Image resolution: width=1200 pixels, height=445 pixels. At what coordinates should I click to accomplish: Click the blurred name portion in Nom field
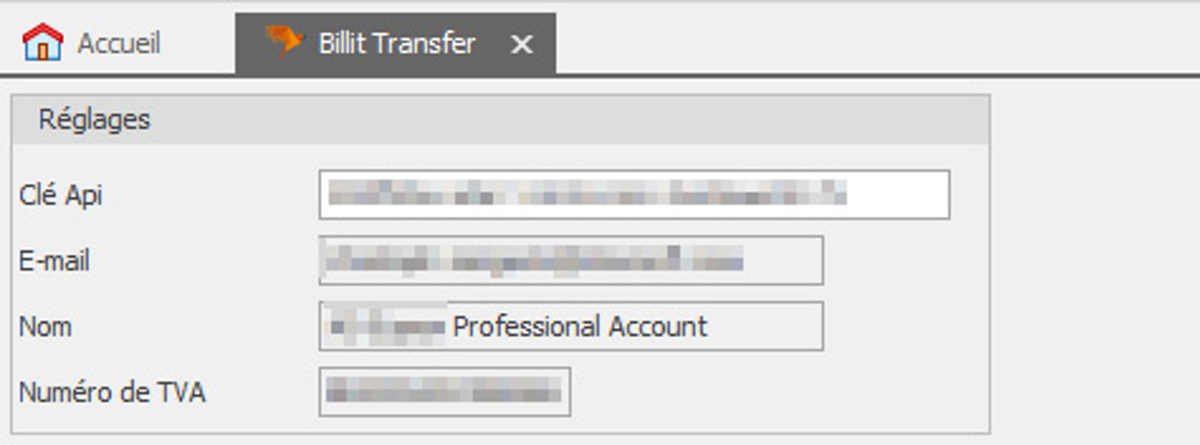(x=387, y=327)
